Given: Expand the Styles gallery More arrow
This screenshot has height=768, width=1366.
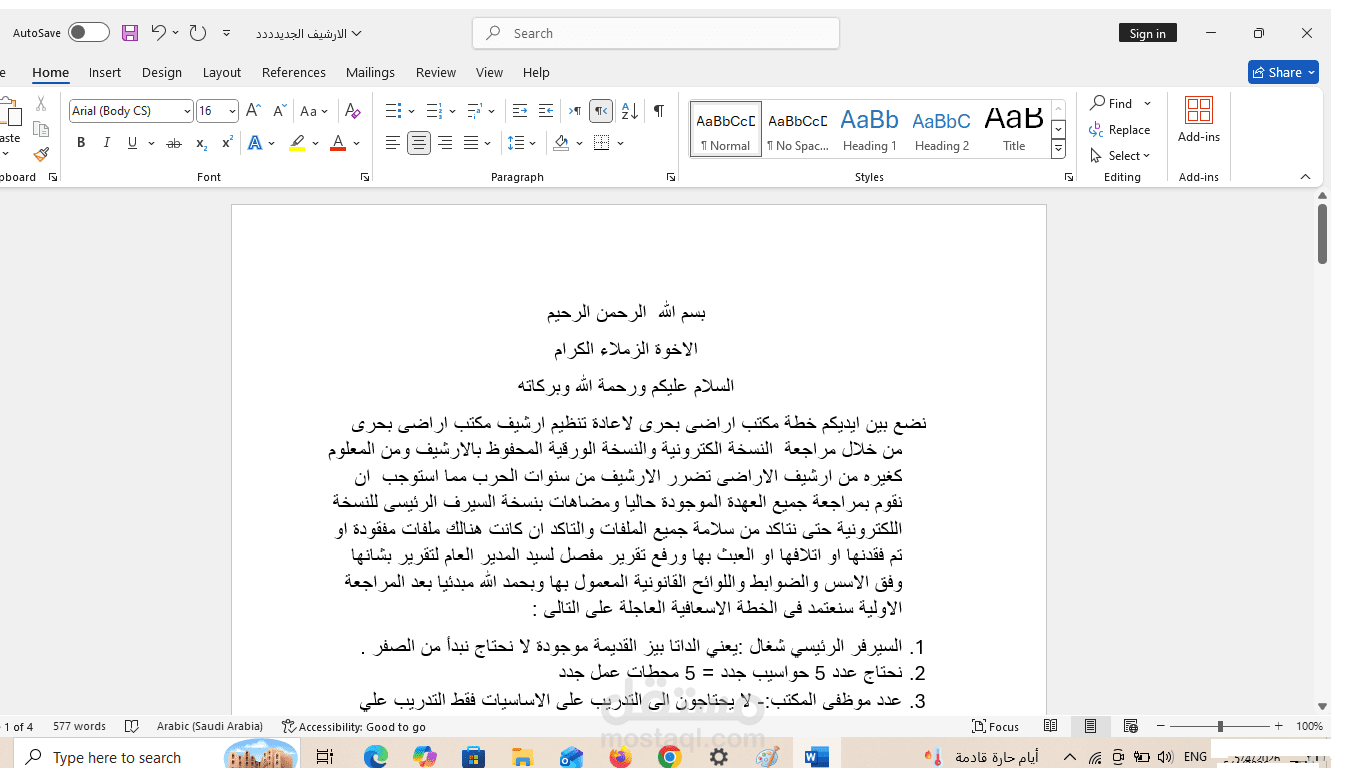Looking at the screenshot, I should (x=1058, y=150).
